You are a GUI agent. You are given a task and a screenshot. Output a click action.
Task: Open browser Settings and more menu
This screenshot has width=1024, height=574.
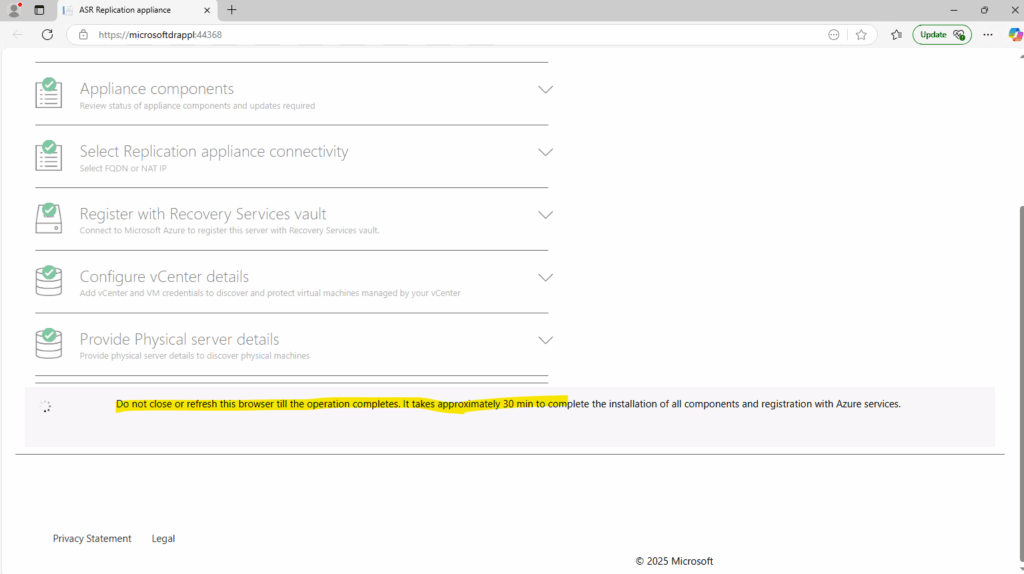click(987, 35)
